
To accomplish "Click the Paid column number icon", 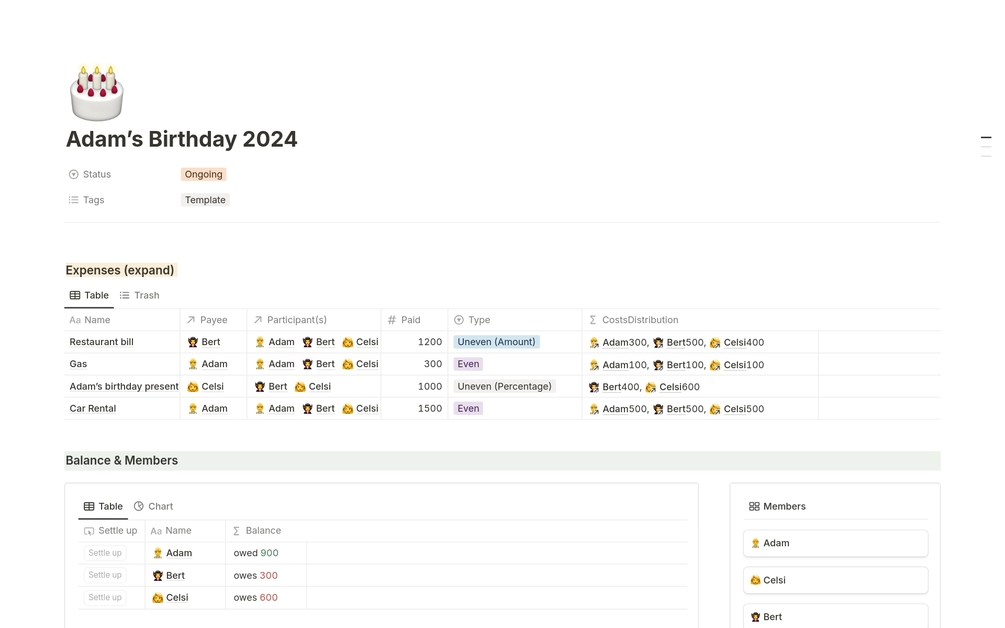I will pyautogui.click(x=392, y=320).
